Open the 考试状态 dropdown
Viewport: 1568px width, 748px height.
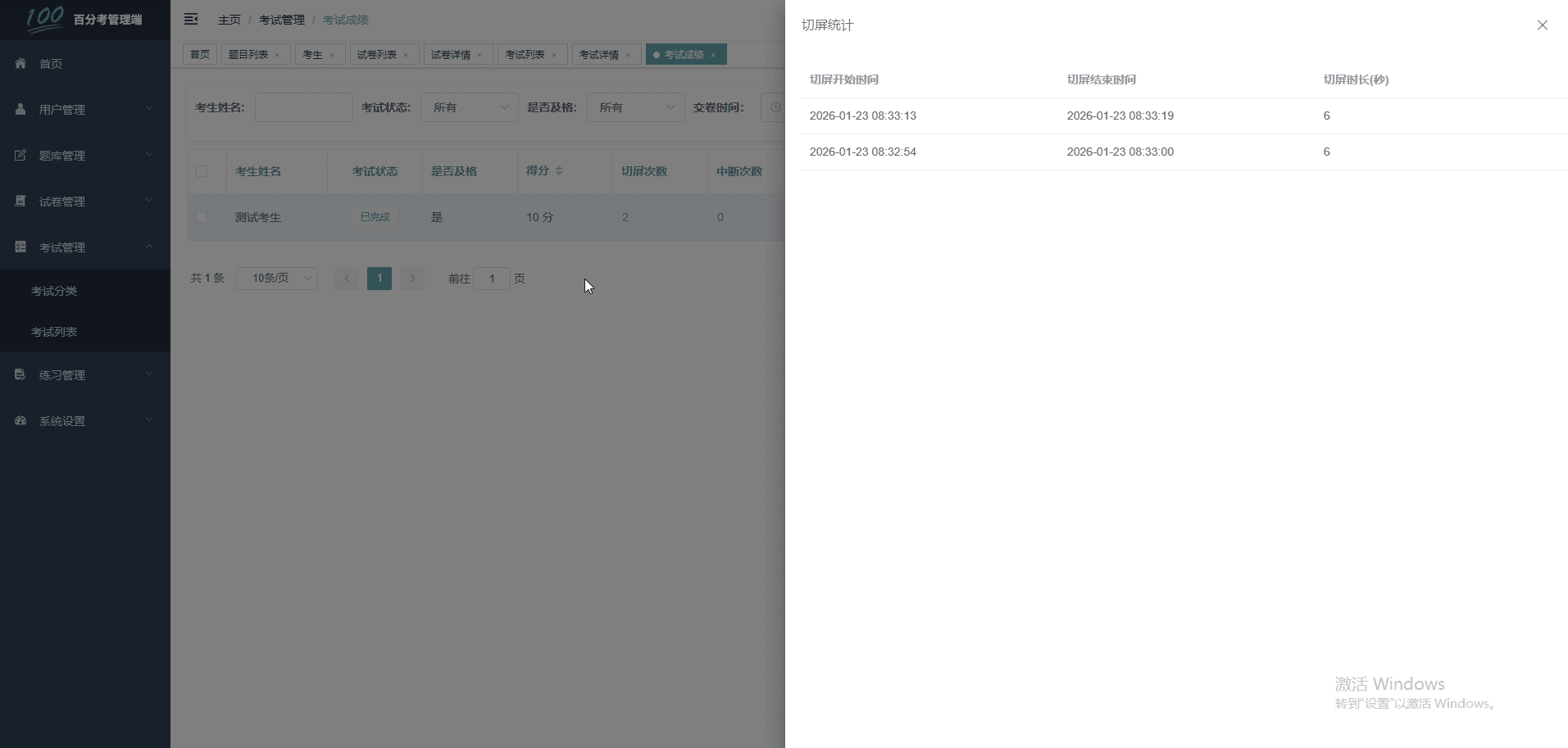click(469, 107)
